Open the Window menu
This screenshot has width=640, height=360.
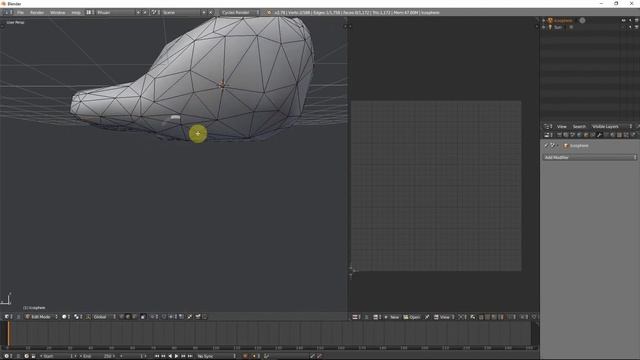(x=58, y=12)
